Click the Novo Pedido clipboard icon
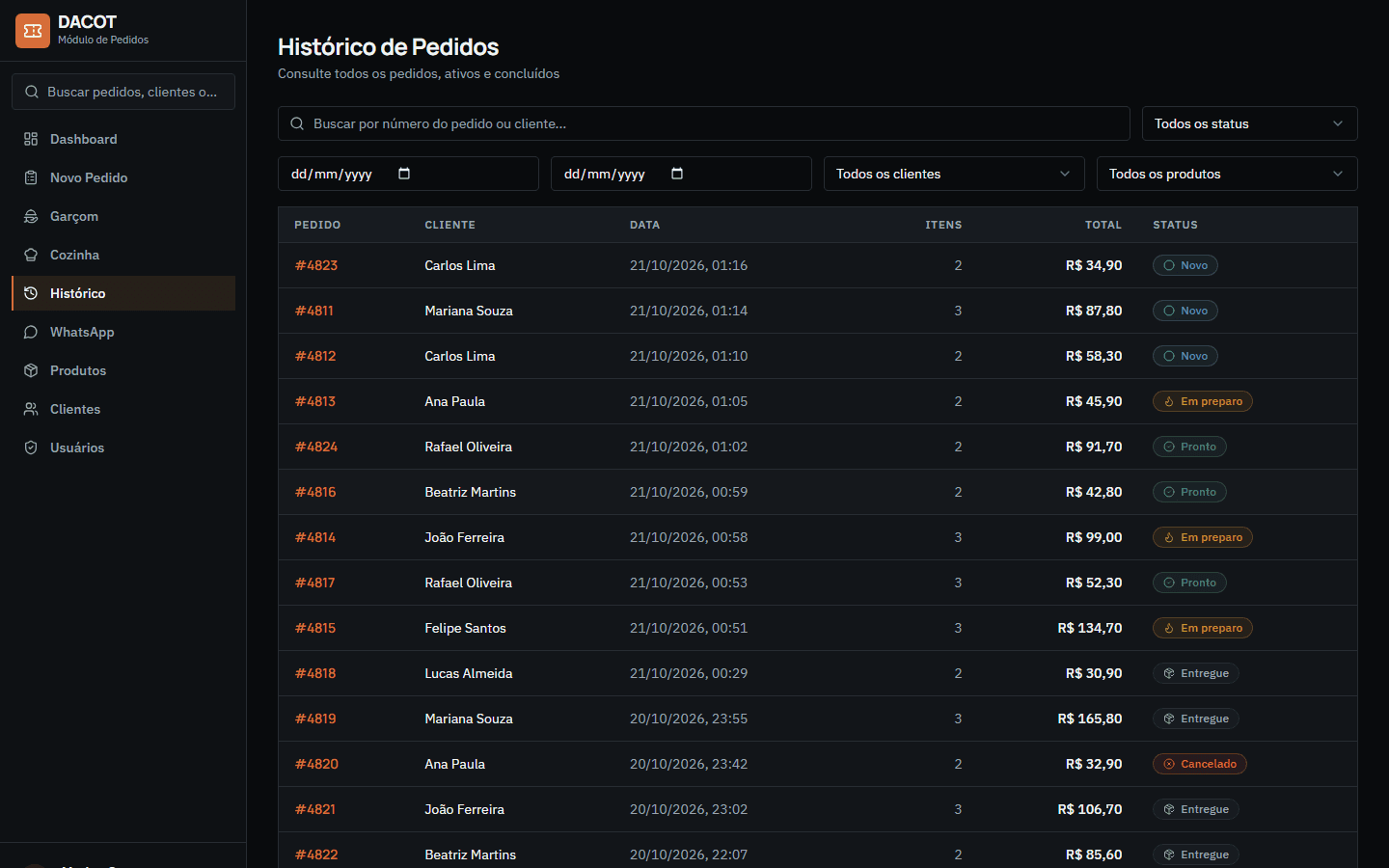 click(x=31, y=177)
